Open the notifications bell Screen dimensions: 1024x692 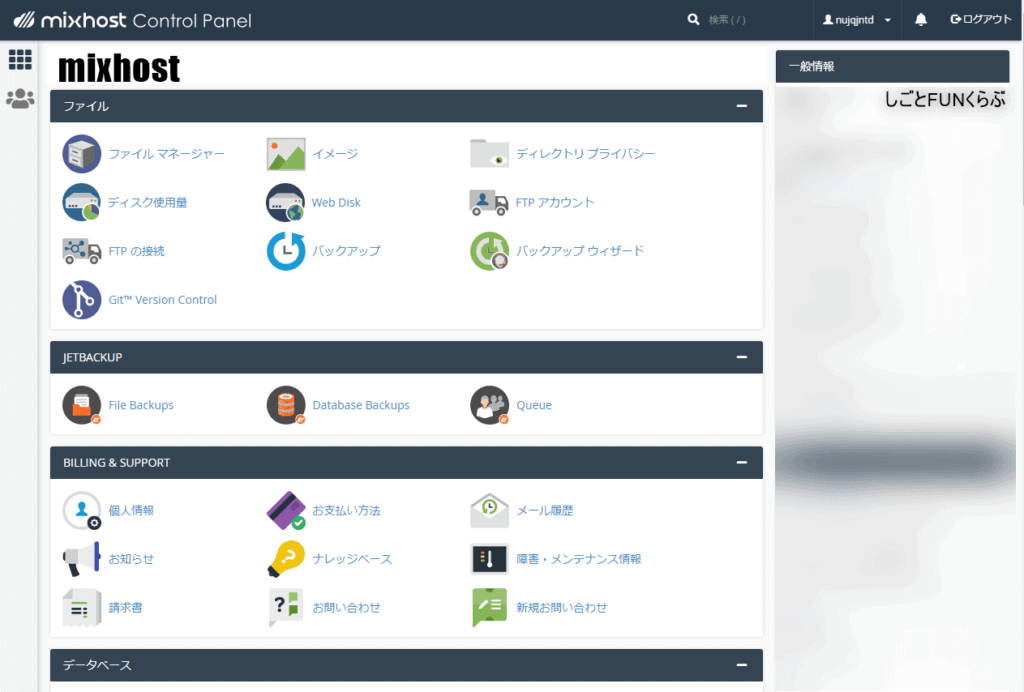921,20
